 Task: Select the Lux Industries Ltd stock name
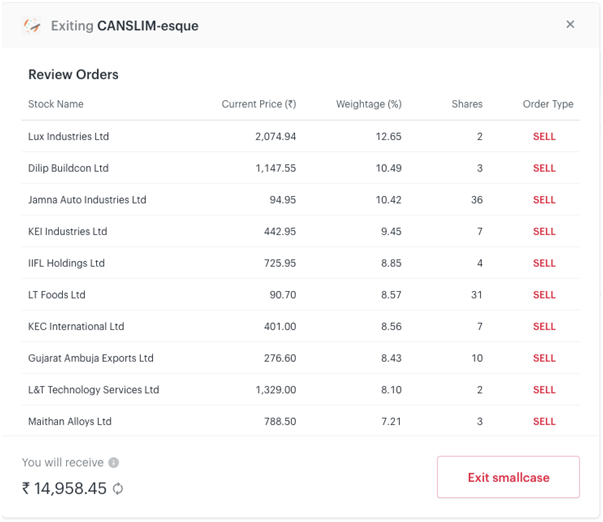(x=68, y=137)
